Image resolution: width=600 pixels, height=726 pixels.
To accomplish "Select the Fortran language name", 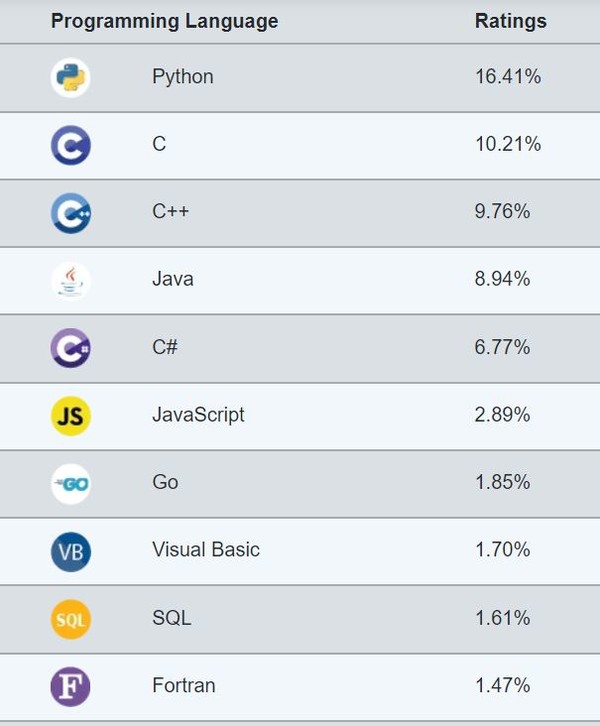I will [183, 686].
